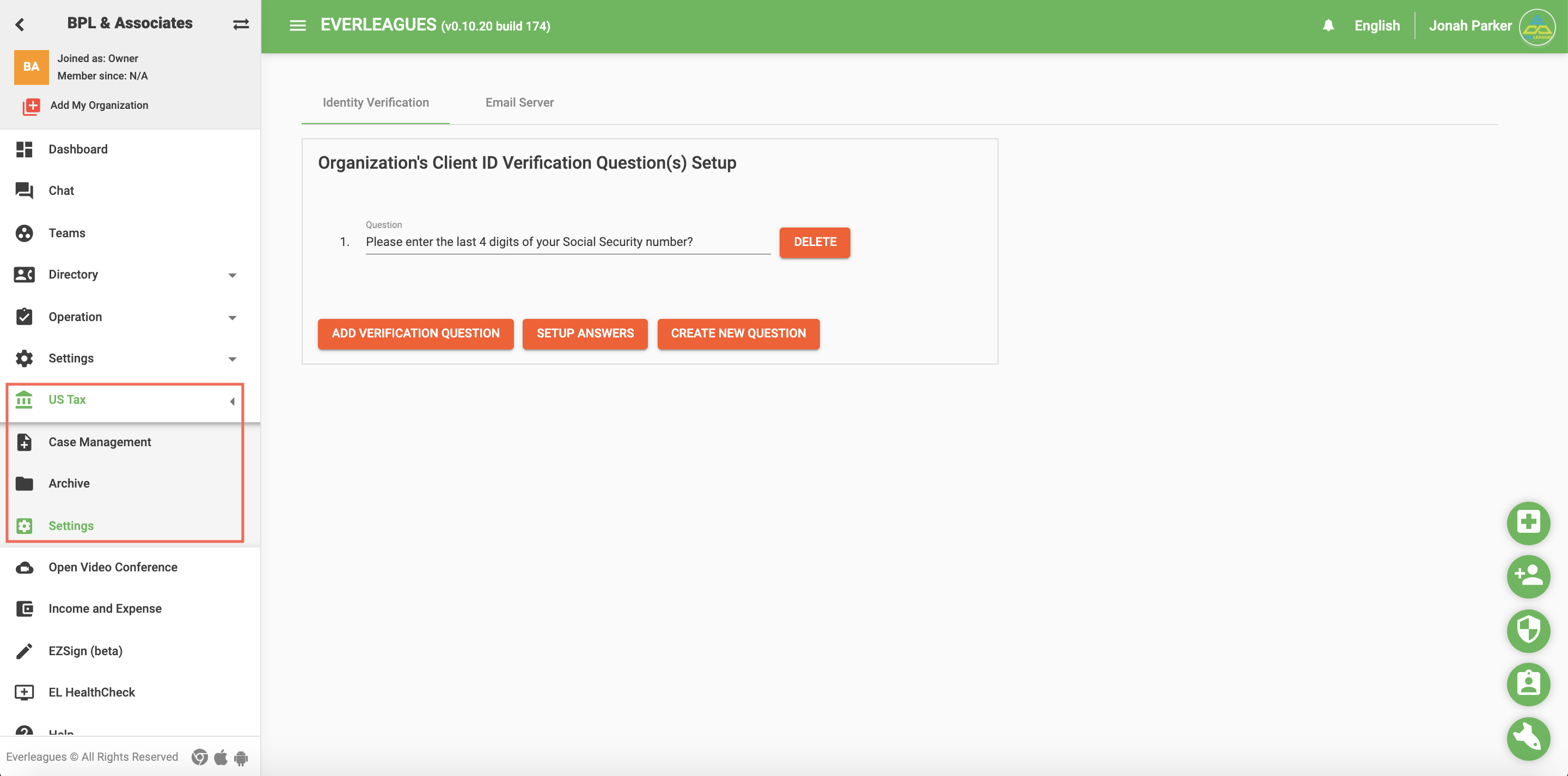Click the hamburger menu icon
Viewport: 1568px width, 776px height.
point(298,26)
